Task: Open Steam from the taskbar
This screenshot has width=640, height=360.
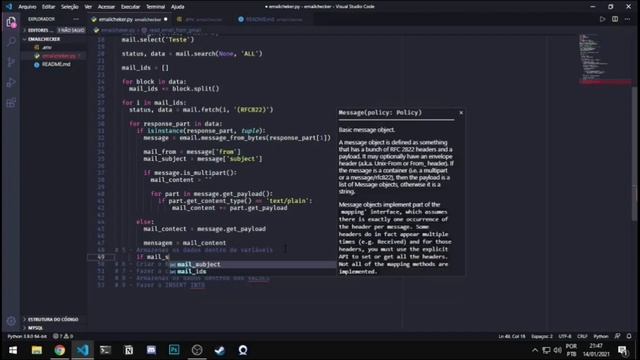Action: point(220,350)
